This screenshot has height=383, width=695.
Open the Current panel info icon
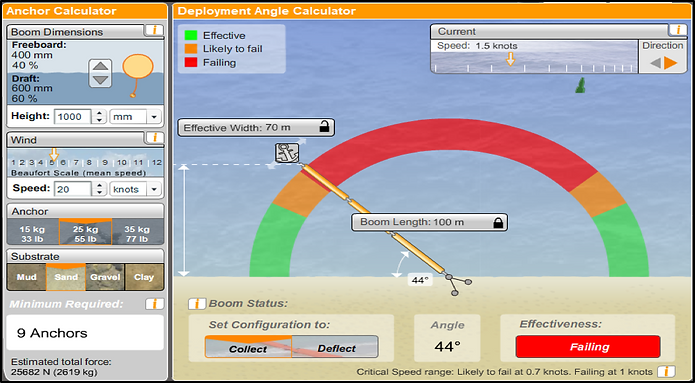click(677, 30)
